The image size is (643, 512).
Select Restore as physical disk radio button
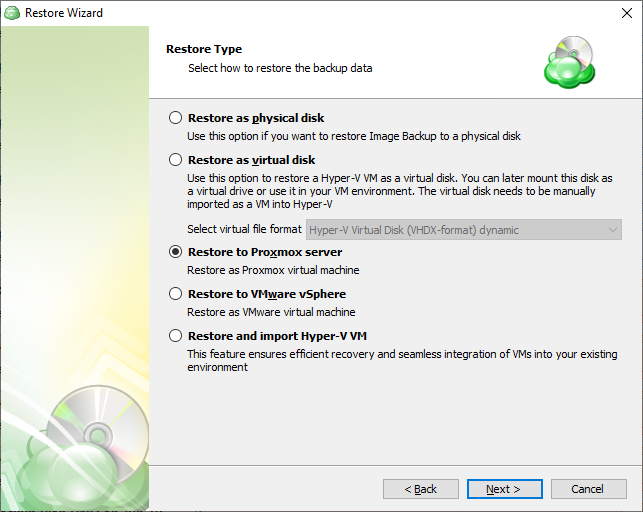click(176, 118)
